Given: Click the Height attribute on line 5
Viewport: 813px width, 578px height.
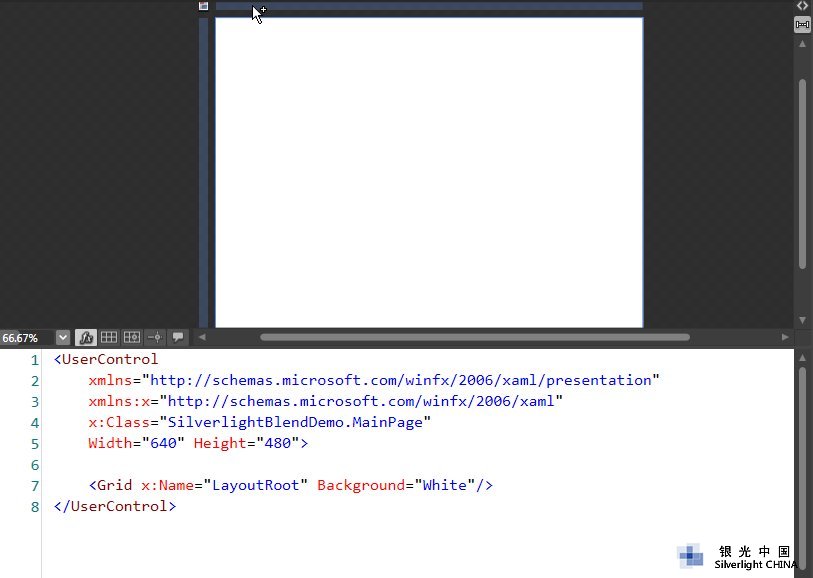Looking at the screenshot, I should 220,443.
